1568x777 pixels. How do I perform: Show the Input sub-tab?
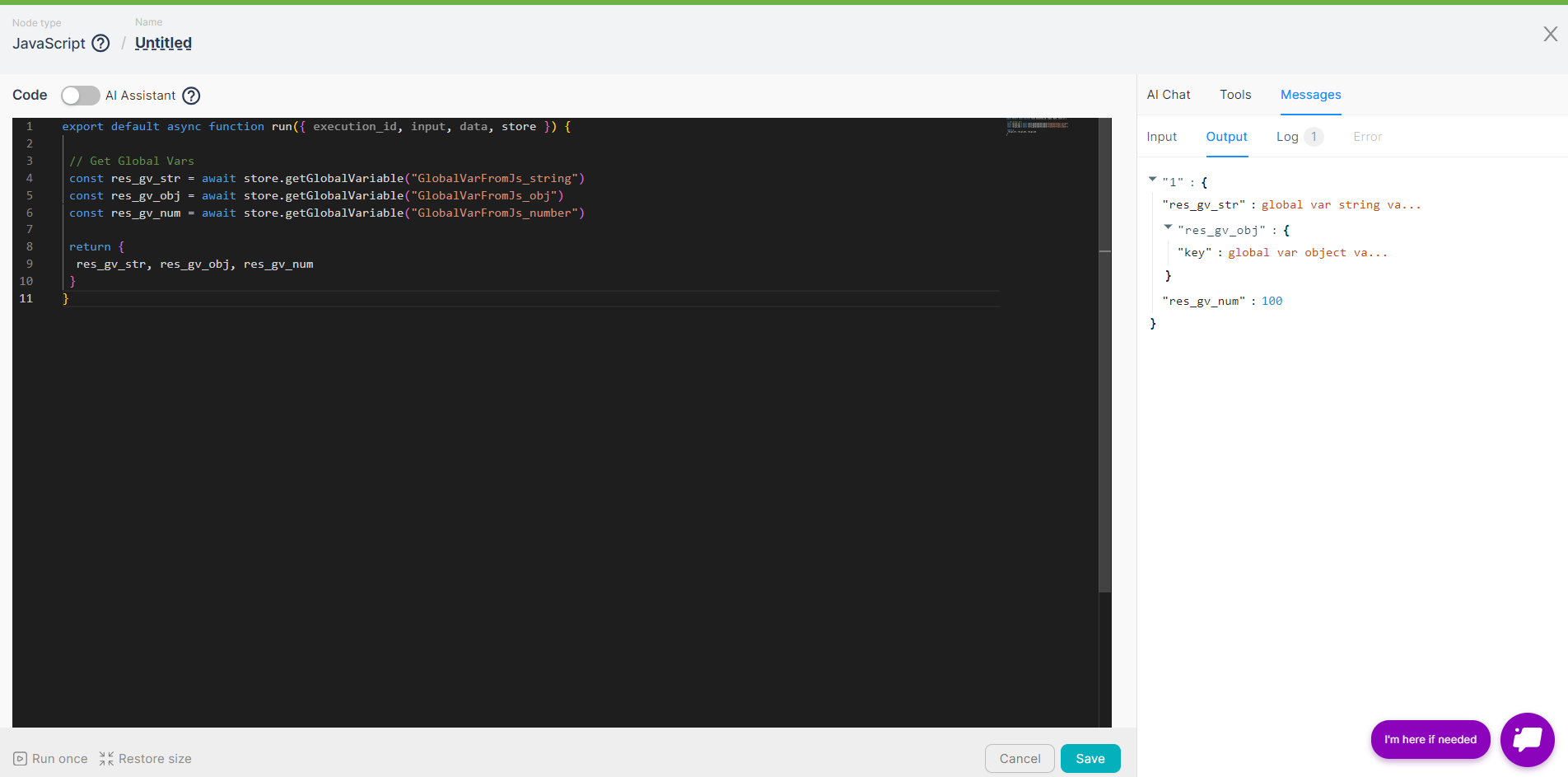[x=1161, y=137]
